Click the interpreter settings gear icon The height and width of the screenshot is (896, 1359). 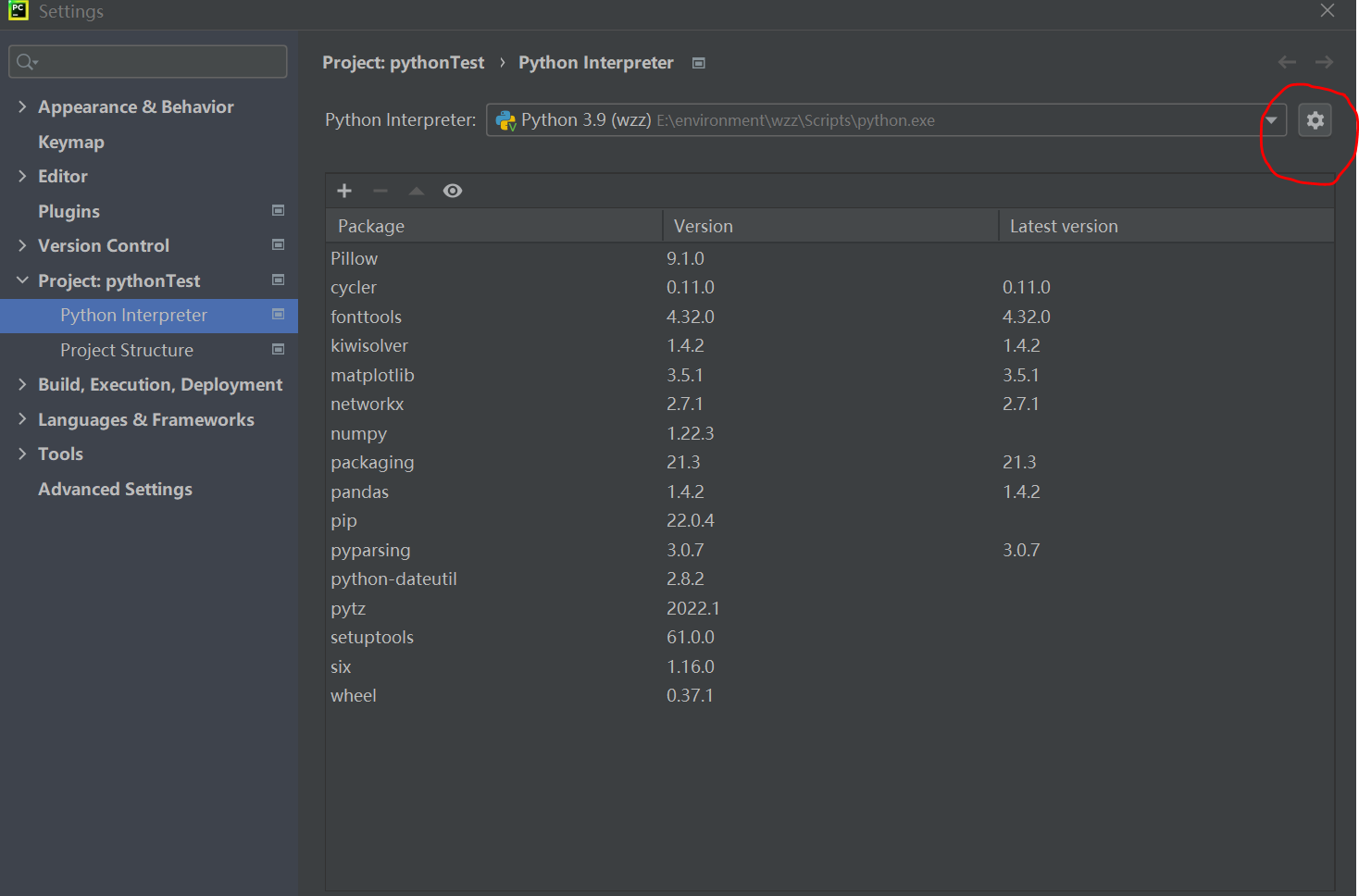1315,120
